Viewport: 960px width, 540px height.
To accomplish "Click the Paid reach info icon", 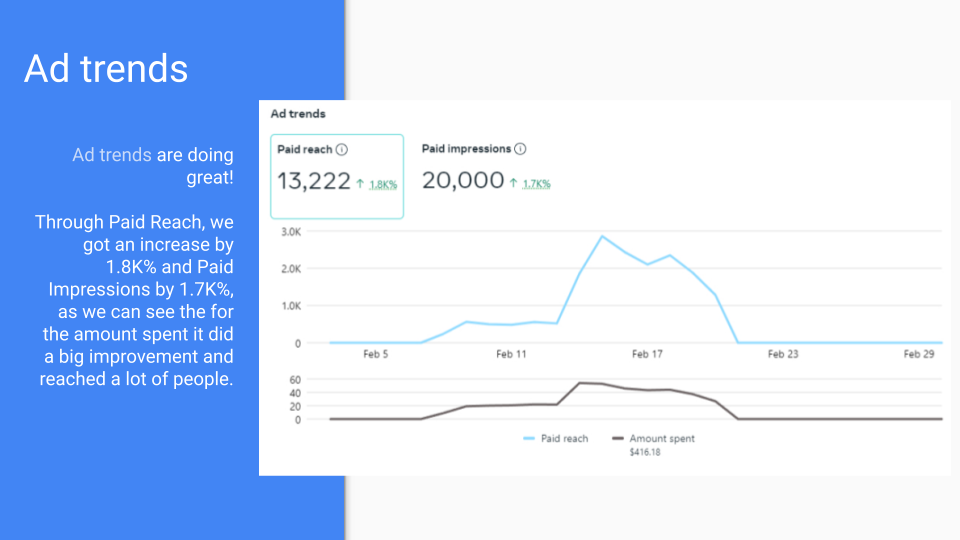I will point(342,149).
